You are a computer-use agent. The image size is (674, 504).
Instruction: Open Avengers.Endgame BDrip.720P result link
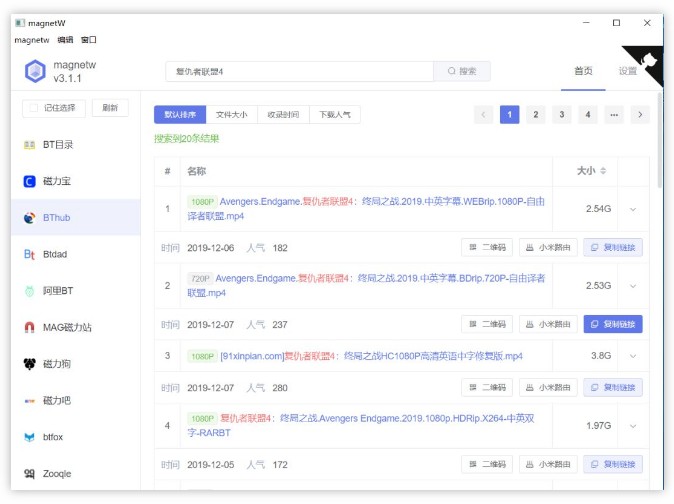coord(366,286)
